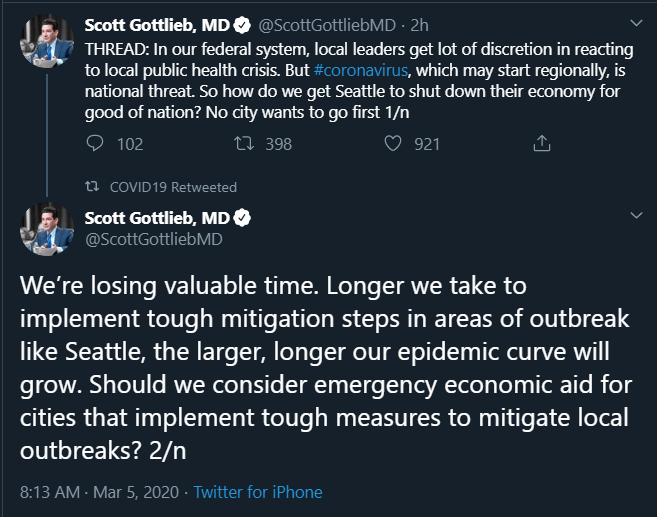The image size is (657, 517).
Task: Open Scott Gottlieb, MD name on first tweet
Action: click(x=157, y=25)
